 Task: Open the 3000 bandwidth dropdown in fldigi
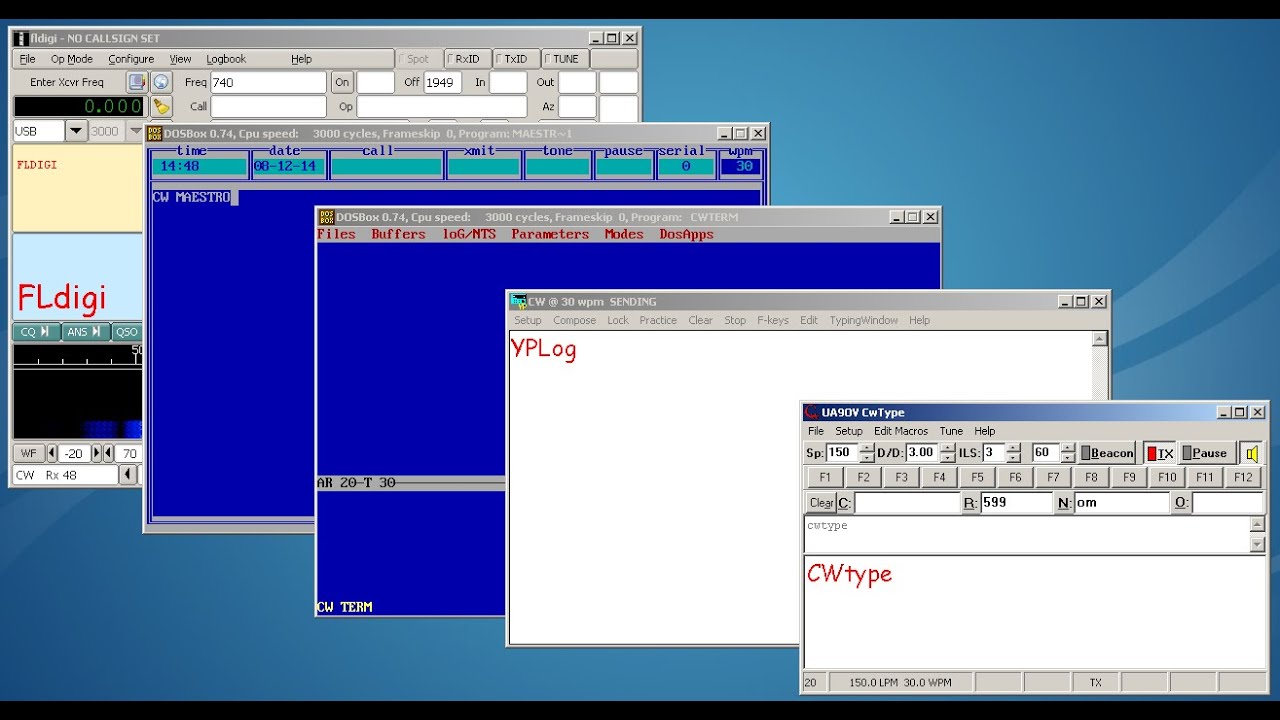pyautogui.click(x=136, y=131)
